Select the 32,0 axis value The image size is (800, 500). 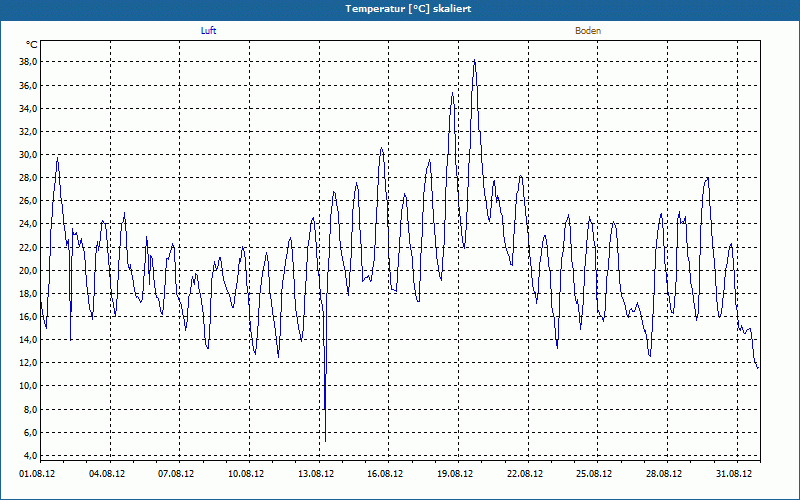pos(29,131)
